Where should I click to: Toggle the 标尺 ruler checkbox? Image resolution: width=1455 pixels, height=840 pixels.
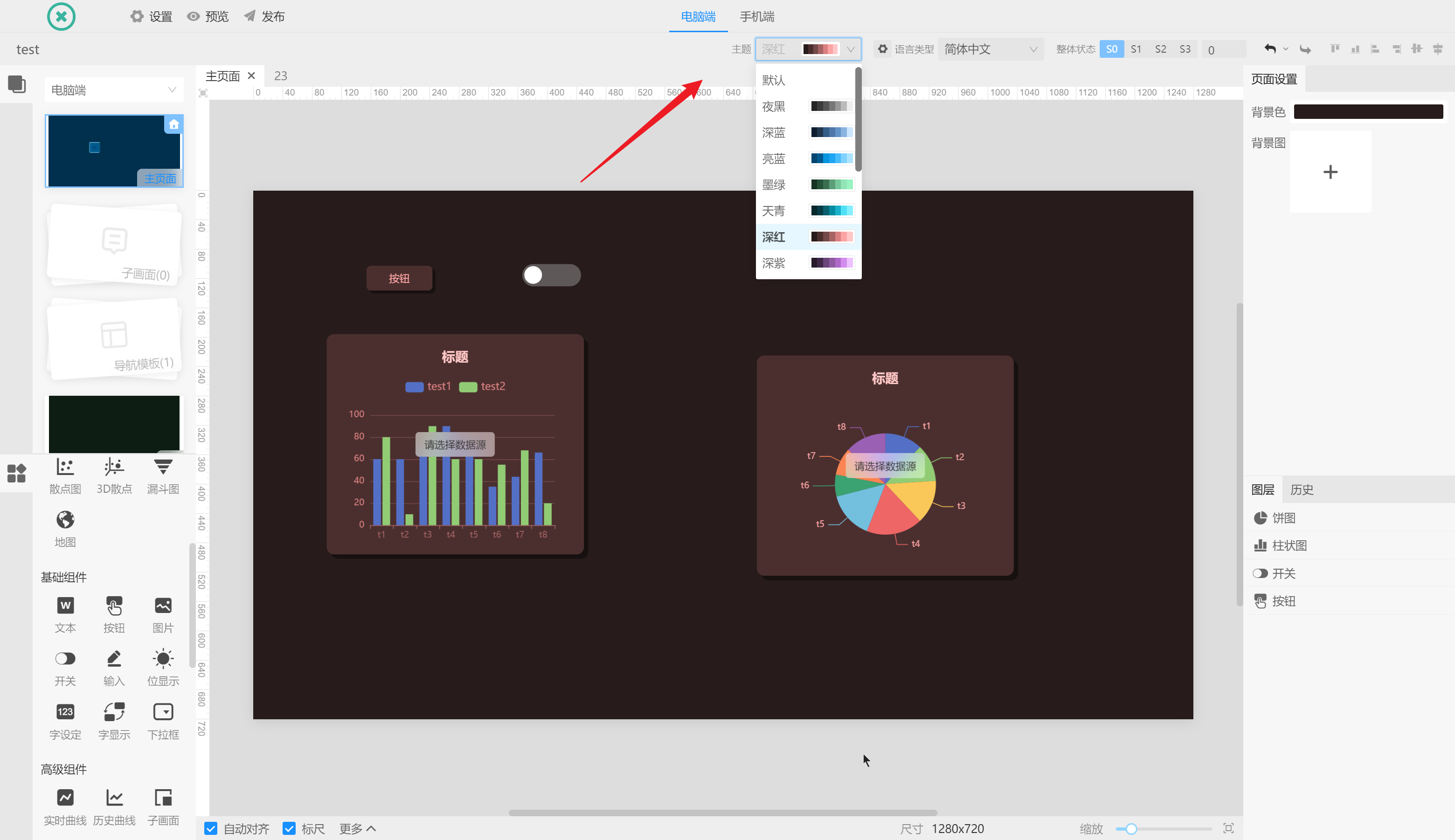tap(289, 828)
